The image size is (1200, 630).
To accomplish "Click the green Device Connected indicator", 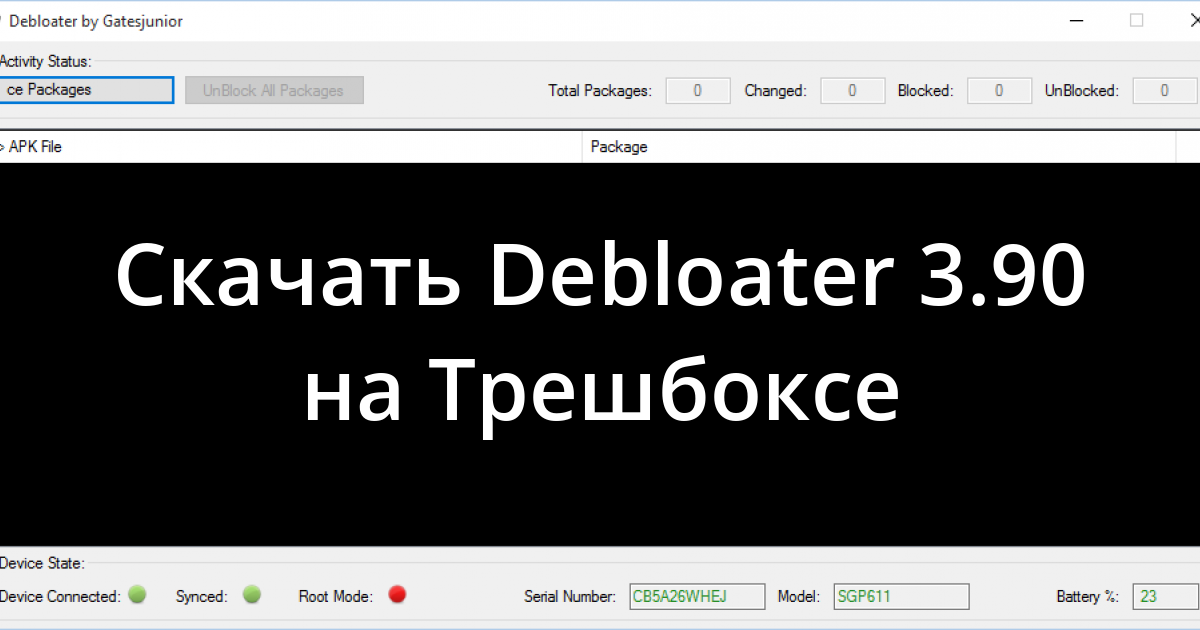I will pyautogui.click(x=138, y=595).
